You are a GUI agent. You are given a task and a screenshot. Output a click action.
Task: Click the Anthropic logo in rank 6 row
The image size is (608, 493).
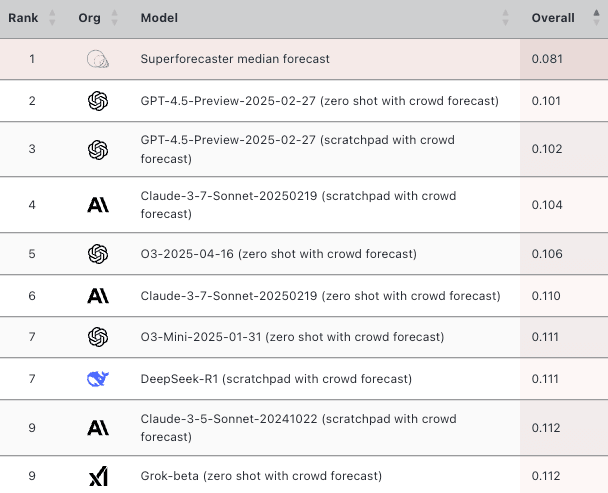(97, 296)
